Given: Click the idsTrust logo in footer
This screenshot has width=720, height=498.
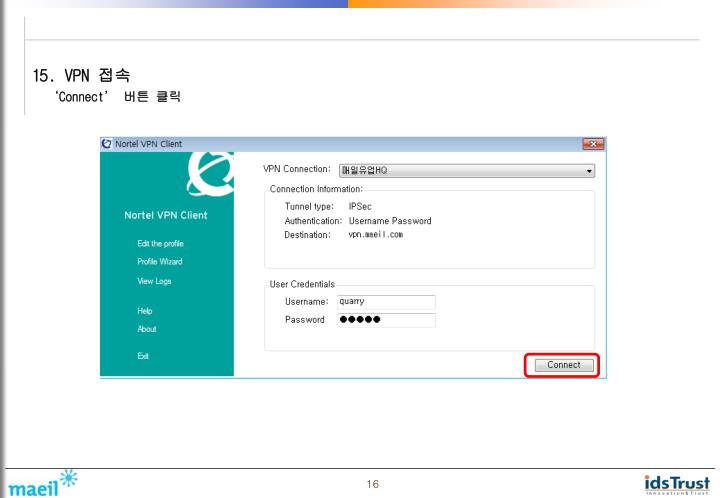Looking at the screenshot, I should click(x=677, y=484).
